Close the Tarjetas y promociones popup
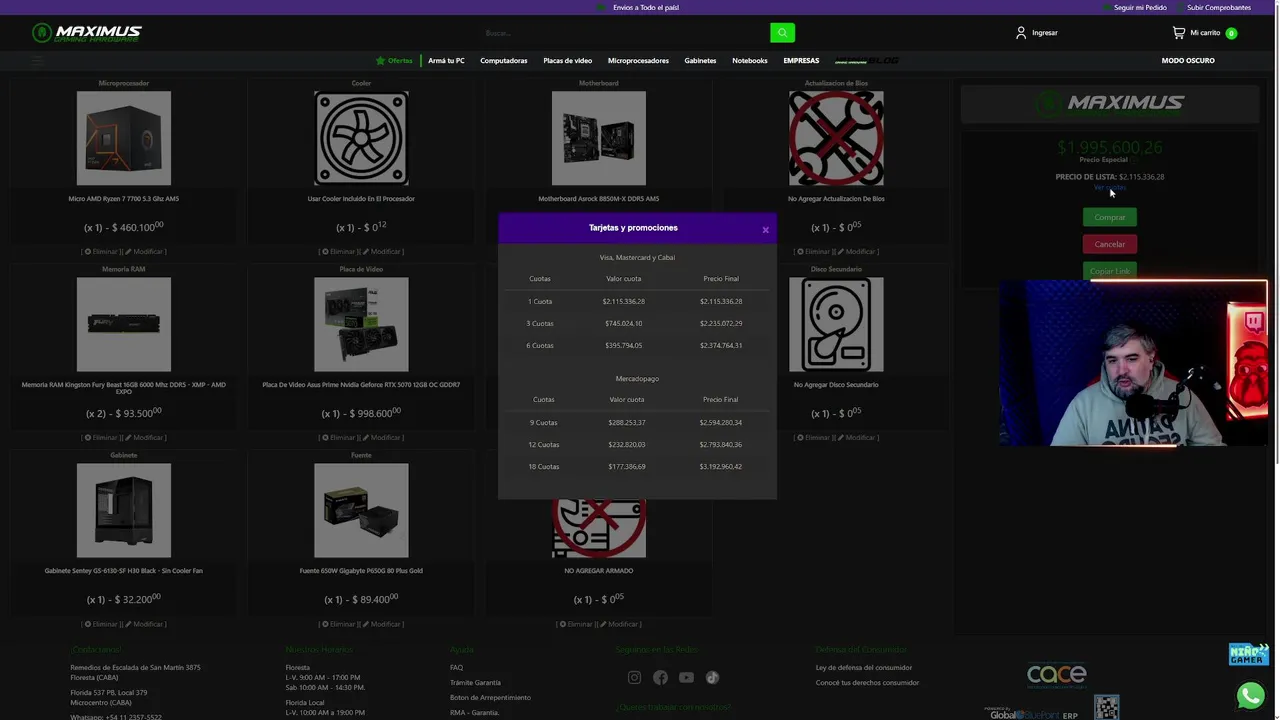Screen dimensions: 1280x720 point(765,230)
